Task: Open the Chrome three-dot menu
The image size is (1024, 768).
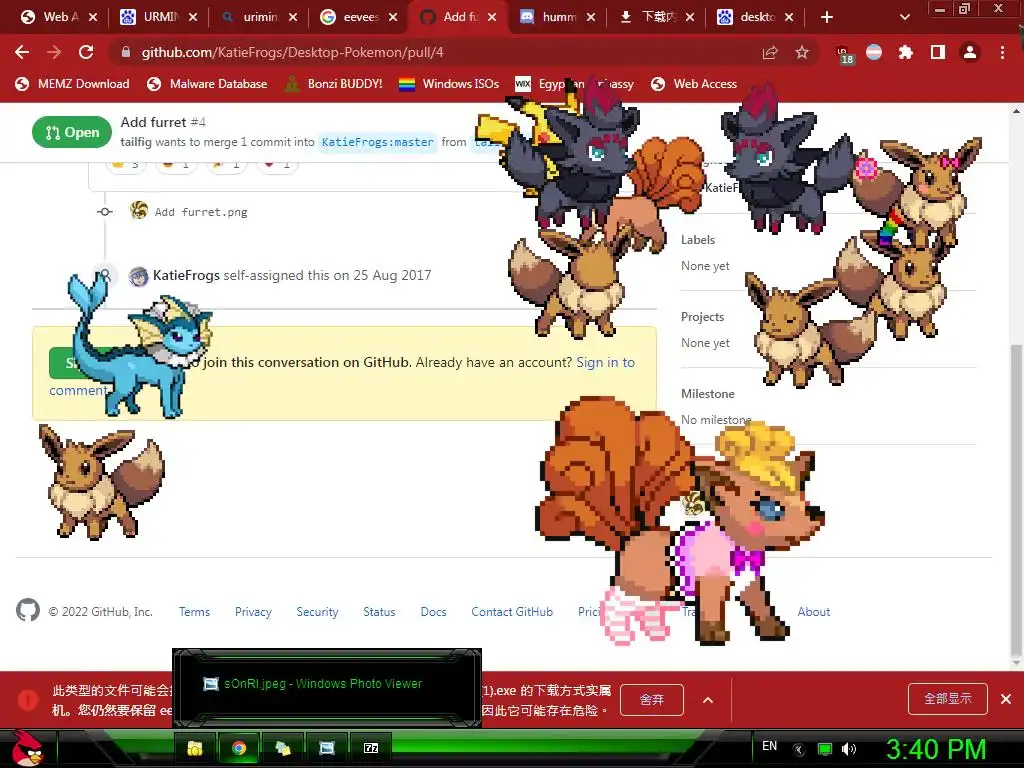Action: (x=1002, y=52)
